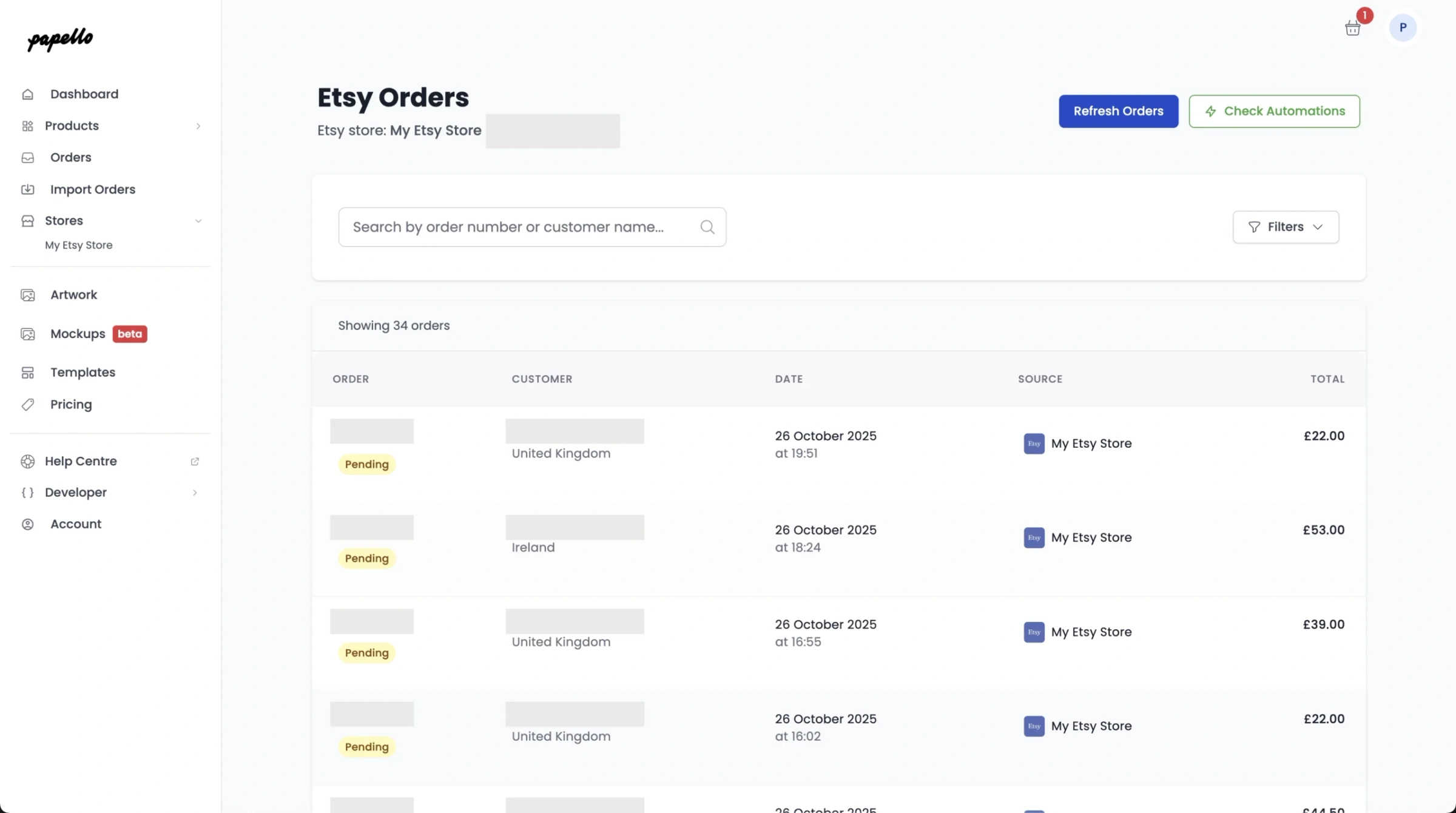Expand the Products submenu chevron
The image size is (1456, 813).
pos(198,126)
